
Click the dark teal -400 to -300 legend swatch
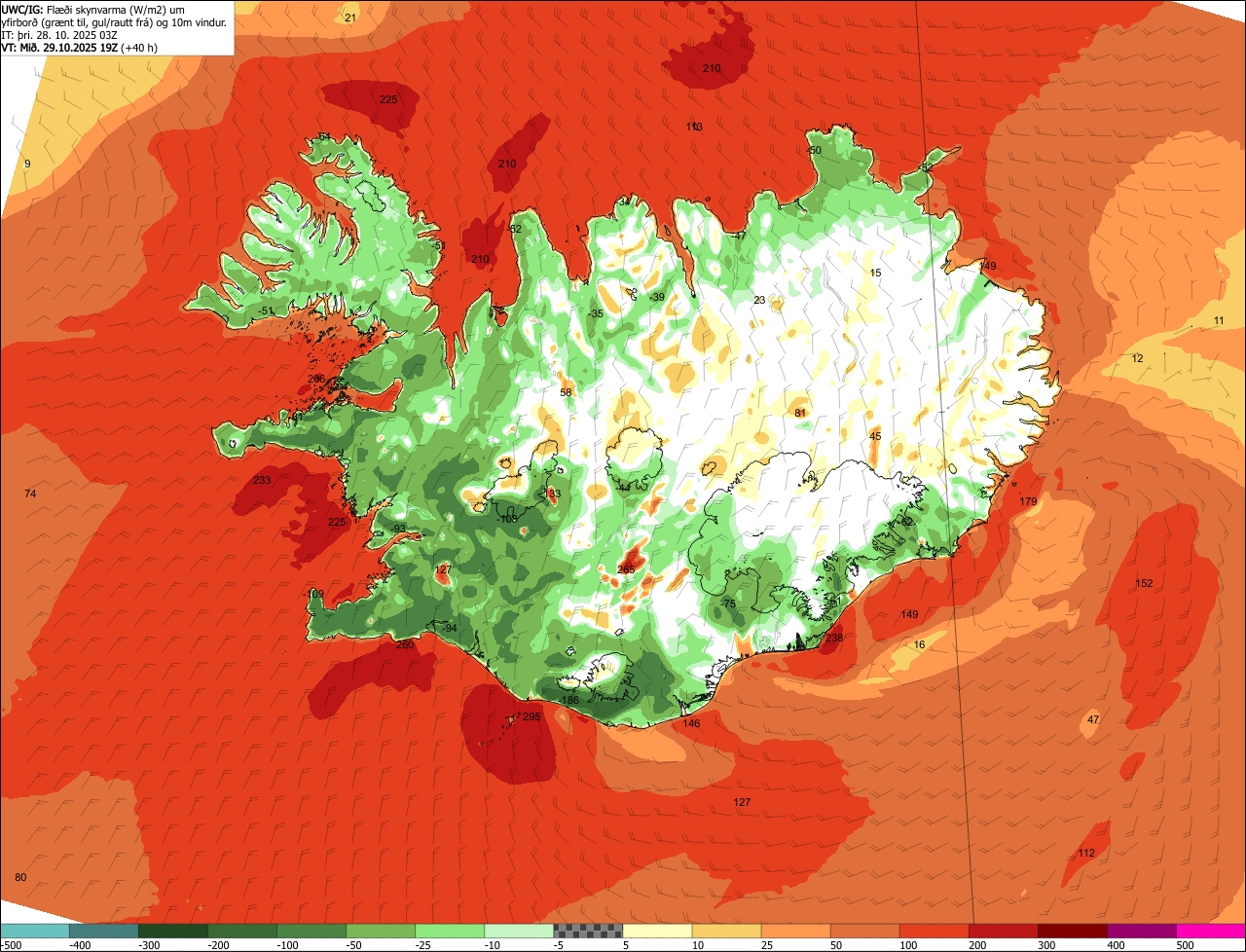point(104,931)
